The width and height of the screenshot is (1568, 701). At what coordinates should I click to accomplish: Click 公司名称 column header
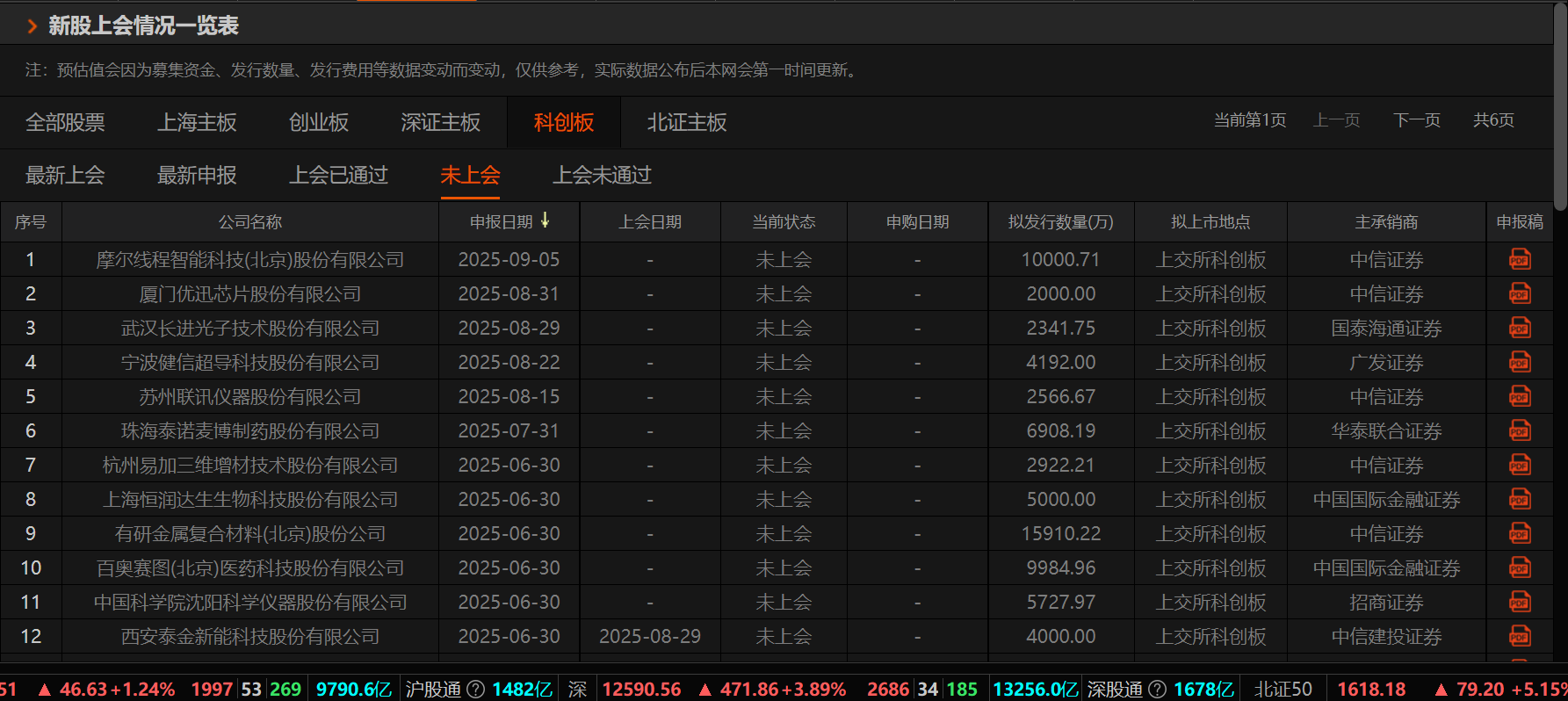click(250, 222)
